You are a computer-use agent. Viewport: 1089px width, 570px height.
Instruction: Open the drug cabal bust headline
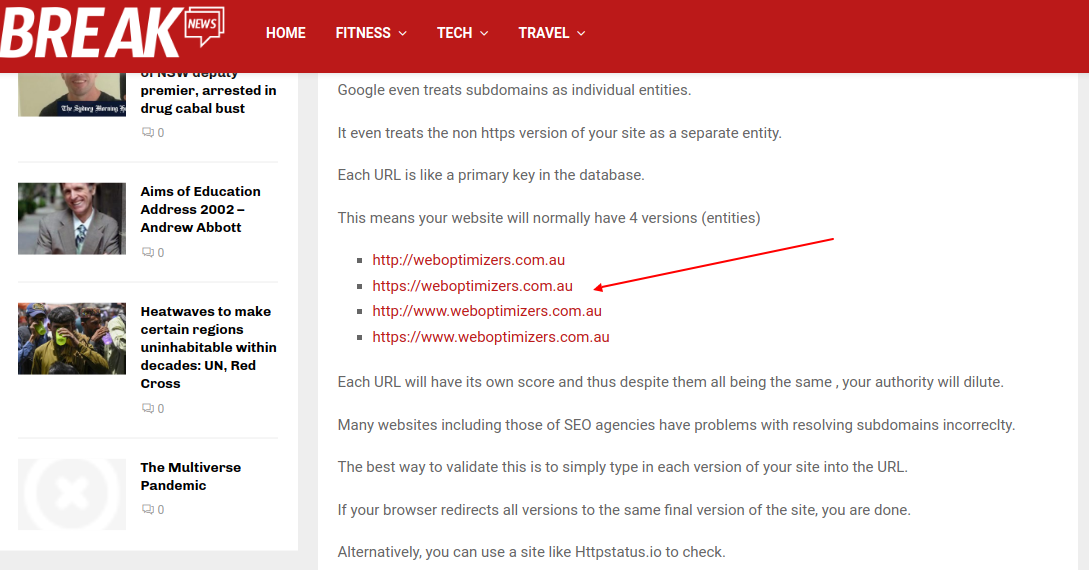tap(208, 98)
